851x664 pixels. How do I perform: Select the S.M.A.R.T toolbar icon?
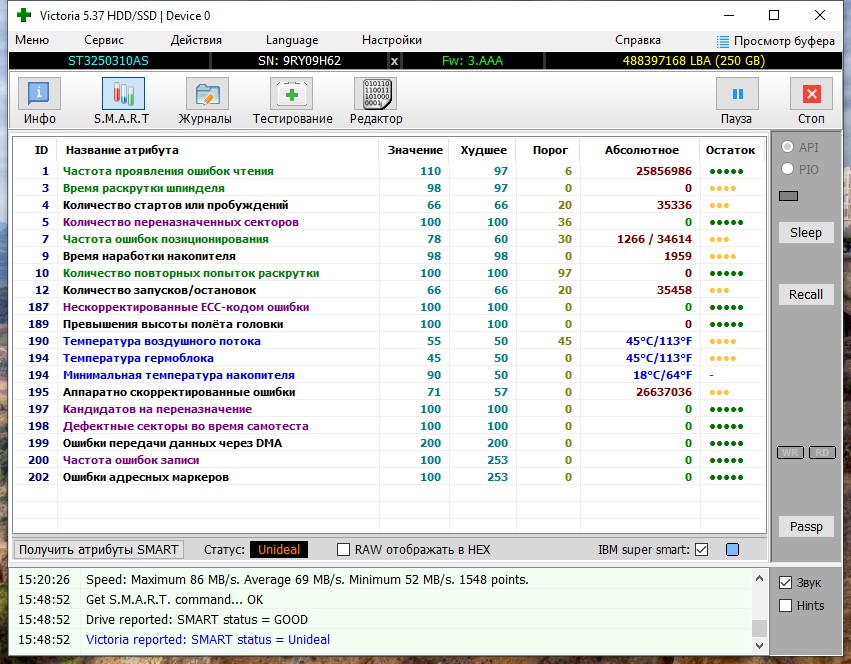click(x=123, y=93)
